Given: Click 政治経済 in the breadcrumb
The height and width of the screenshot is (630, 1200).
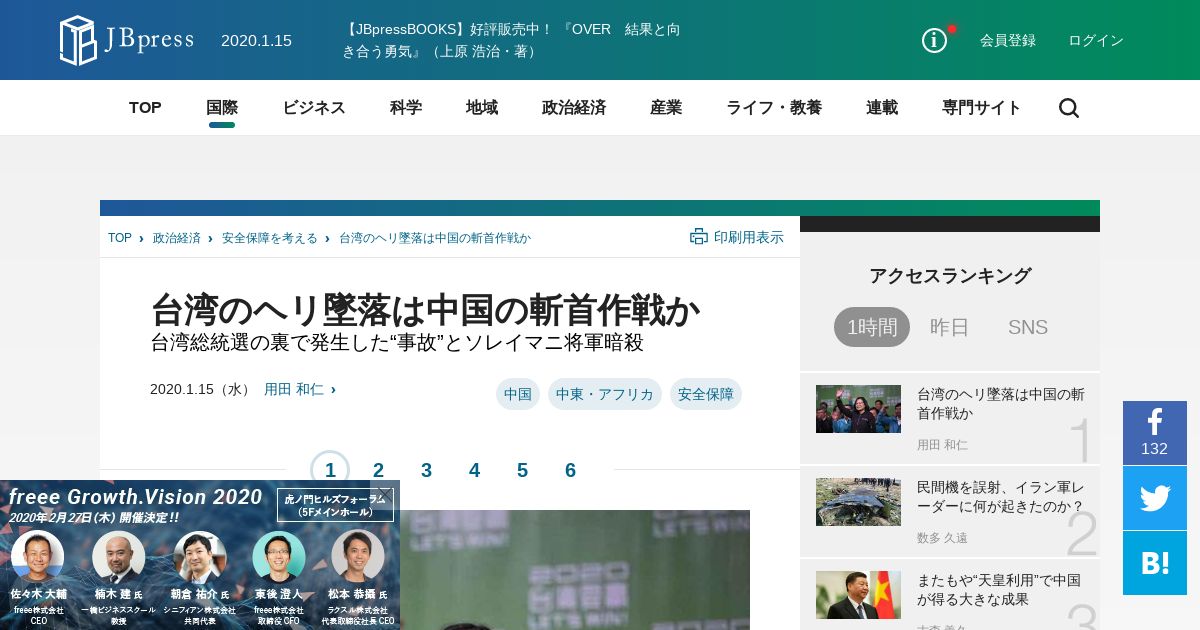Looking at the screenshot, I should (177, 238).
